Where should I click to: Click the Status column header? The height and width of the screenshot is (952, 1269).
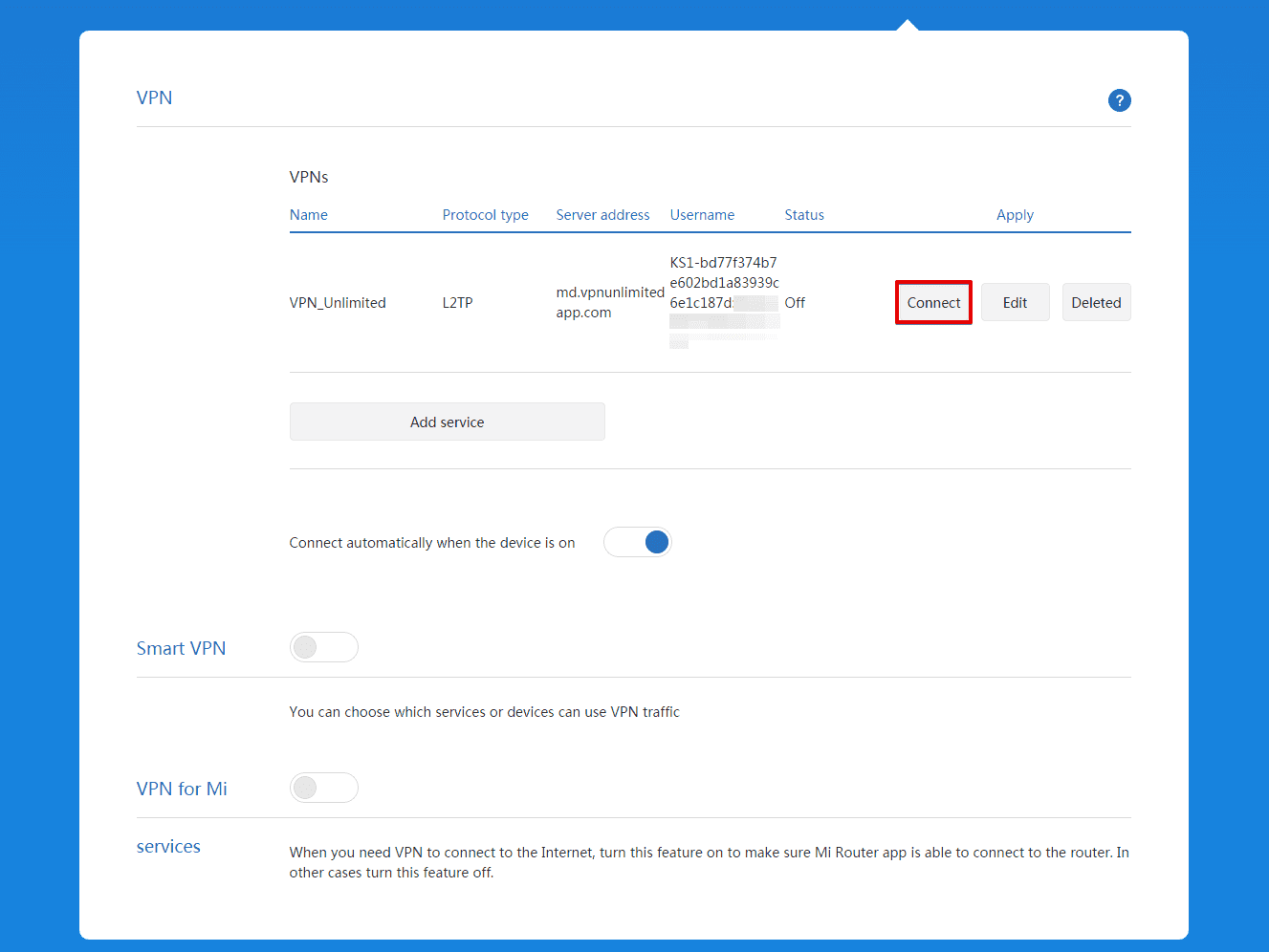point(803,214)
